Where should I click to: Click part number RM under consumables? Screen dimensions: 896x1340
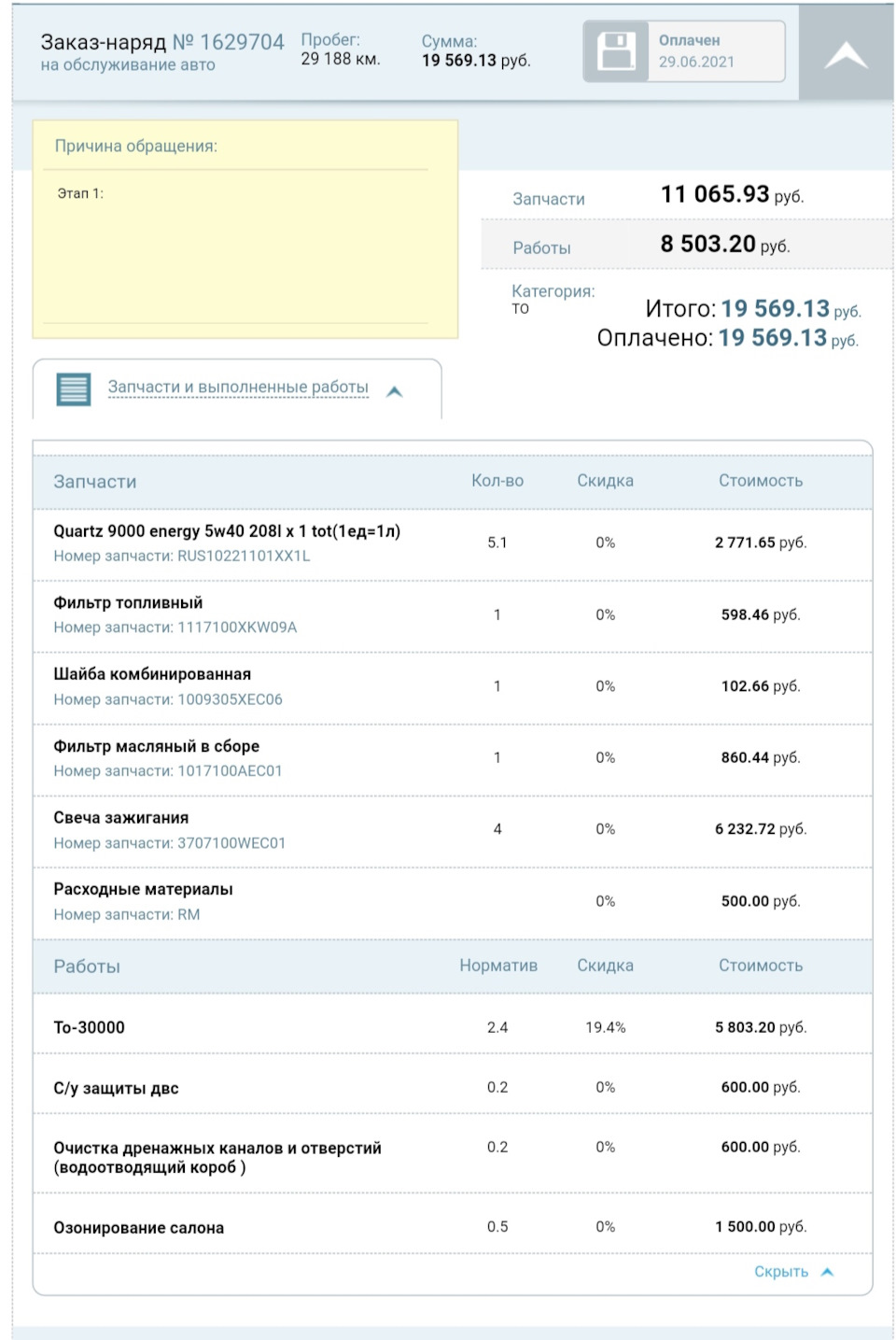(189, 914)
